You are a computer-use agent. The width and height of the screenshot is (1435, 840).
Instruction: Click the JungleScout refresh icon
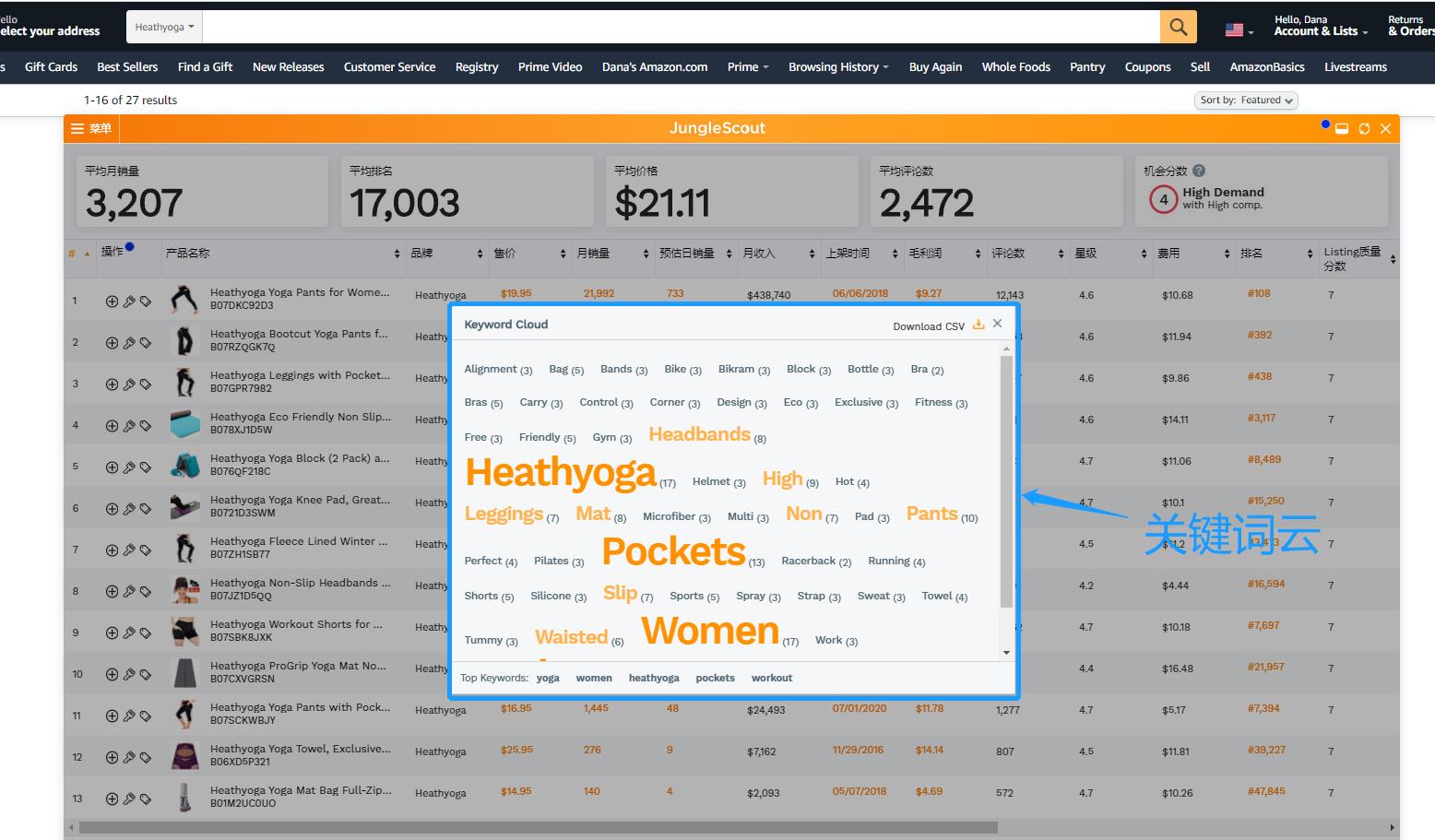pyautogui.click(x=1364, y=129)
